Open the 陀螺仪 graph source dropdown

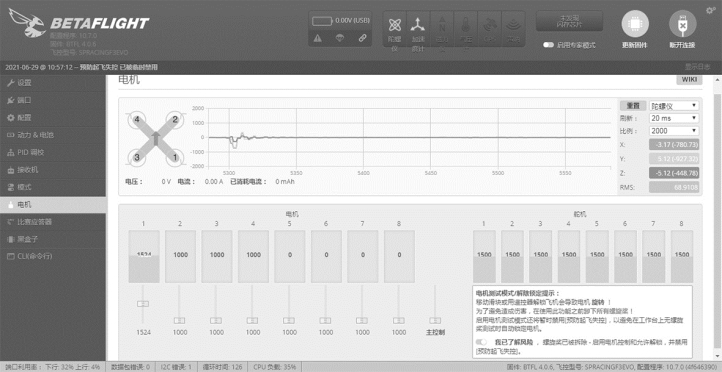674,106
